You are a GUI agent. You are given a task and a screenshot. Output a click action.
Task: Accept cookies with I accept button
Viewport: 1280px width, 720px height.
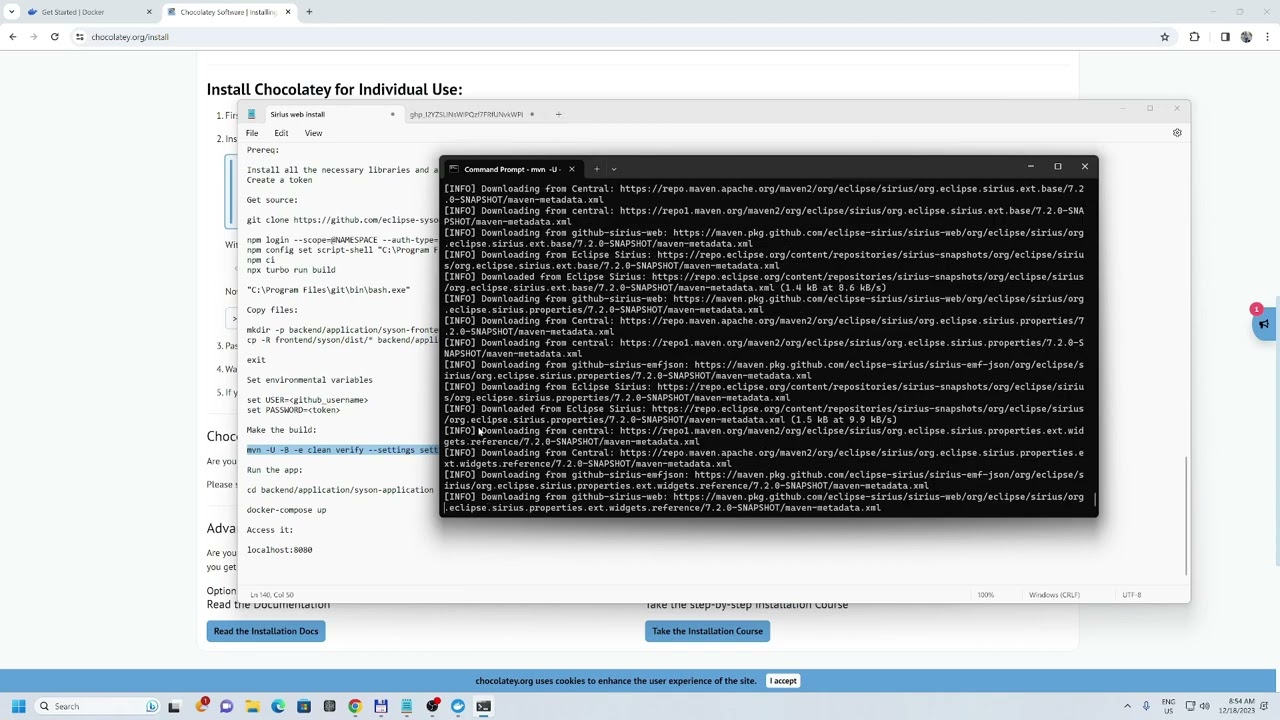tap(783, 681)
